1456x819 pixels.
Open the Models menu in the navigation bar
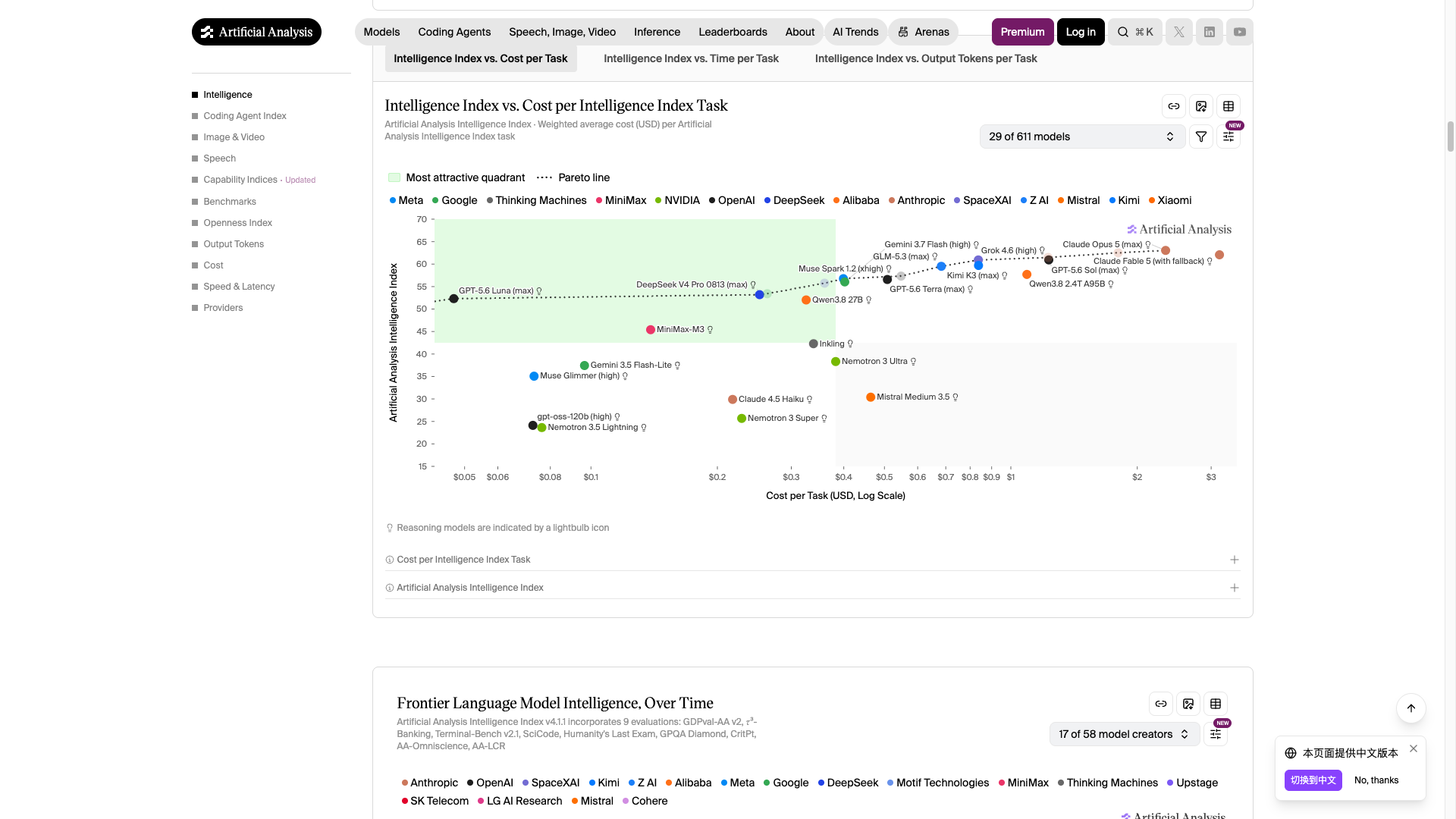pos(381,32)
